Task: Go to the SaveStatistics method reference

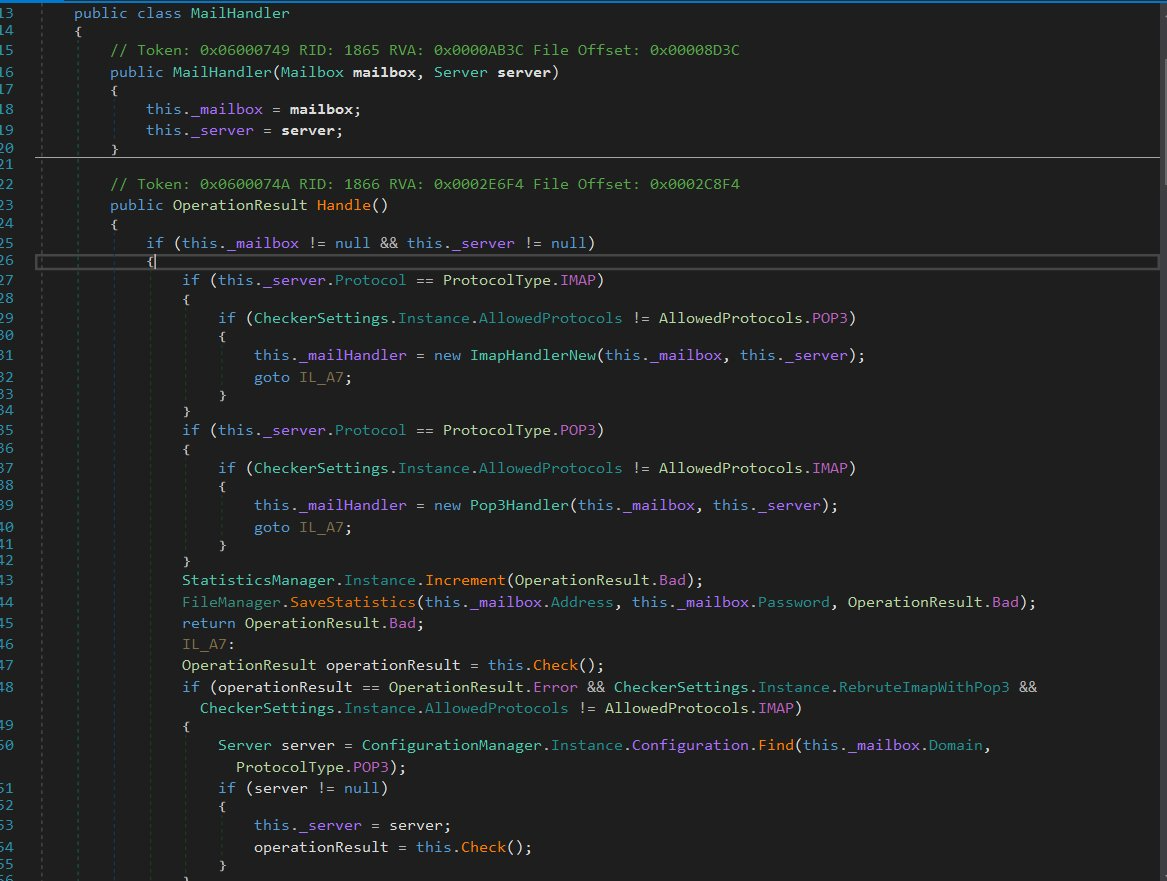Action: pyautogui.click(x=353, y=601)
